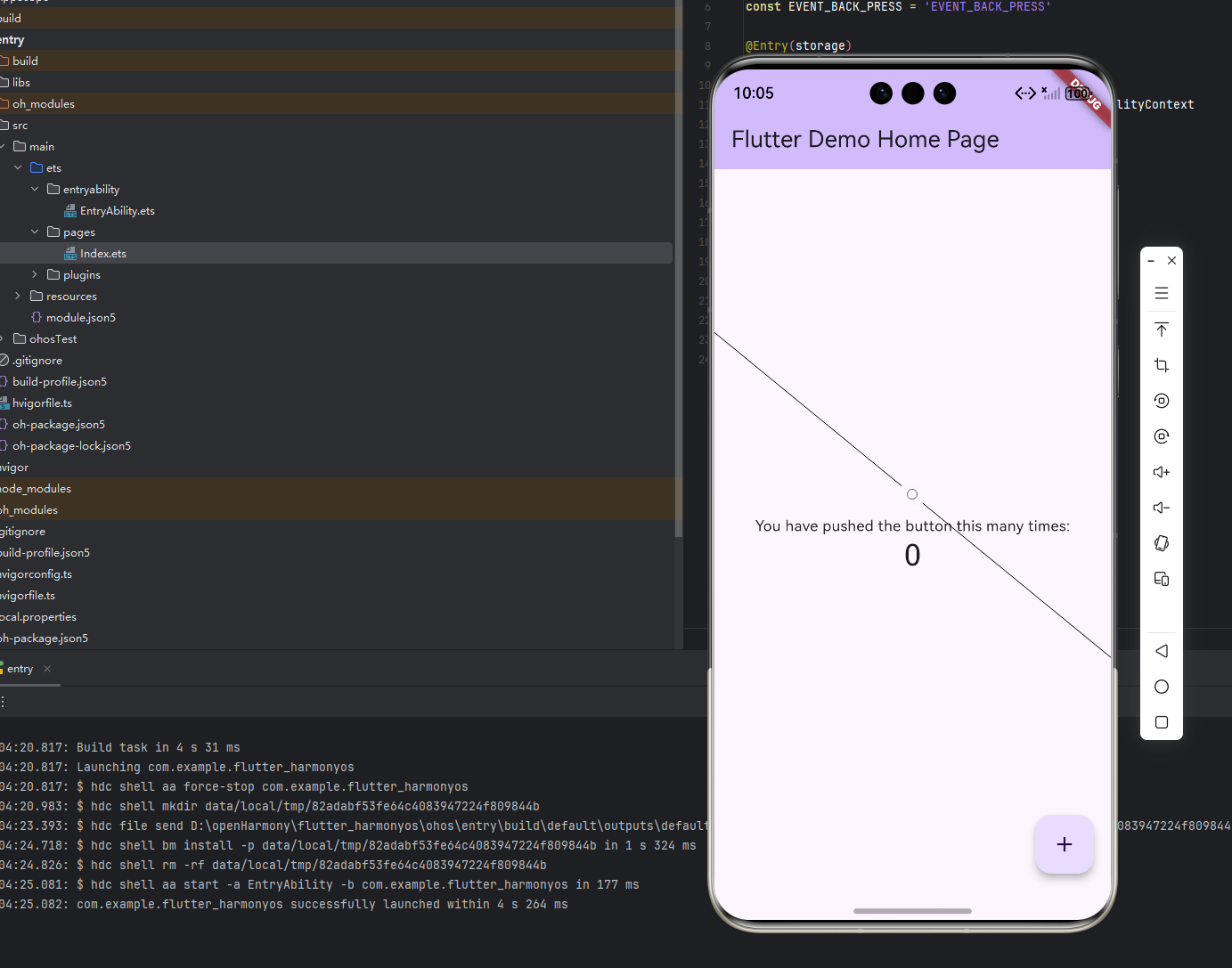Tap the emulator Home circle button
1232x968 pixels.
click(x=1162, y=687)
